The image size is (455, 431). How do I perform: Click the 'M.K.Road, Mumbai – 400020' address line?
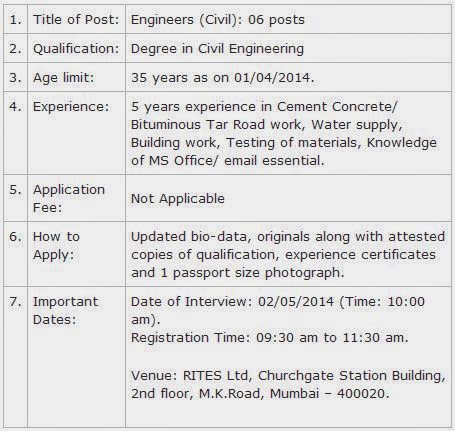(294, 394)
